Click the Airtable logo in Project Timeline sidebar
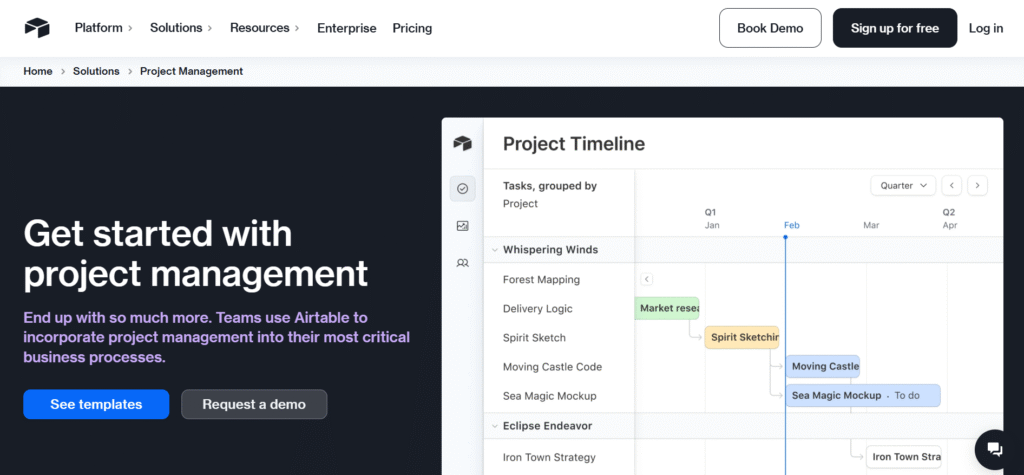 (x=462, y=144)
